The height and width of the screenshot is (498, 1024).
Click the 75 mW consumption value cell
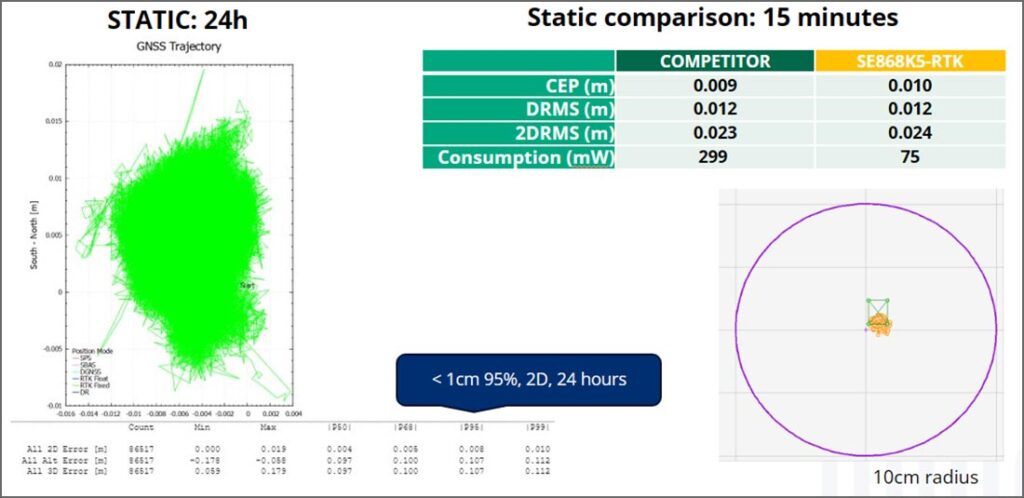point(909,157)
